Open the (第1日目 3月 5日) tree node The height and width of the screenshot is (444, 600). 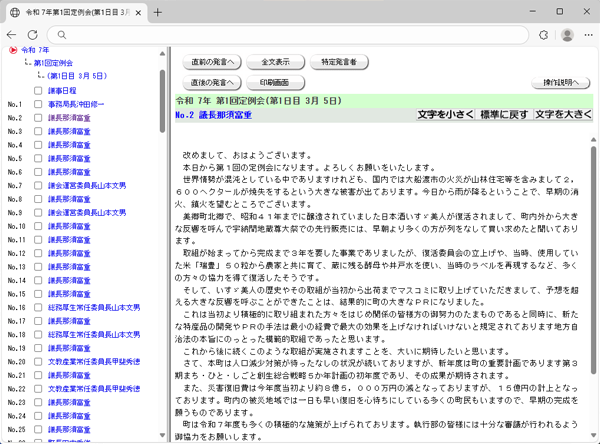point(77,76)
